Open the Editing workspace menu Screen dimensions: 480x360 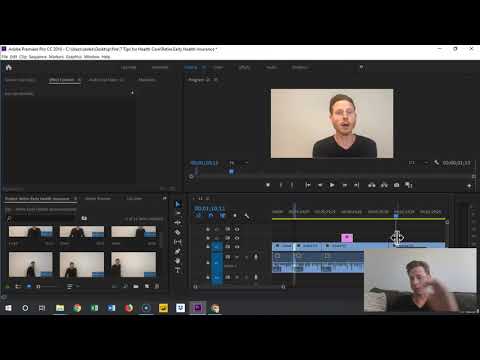tap(204, 67)
